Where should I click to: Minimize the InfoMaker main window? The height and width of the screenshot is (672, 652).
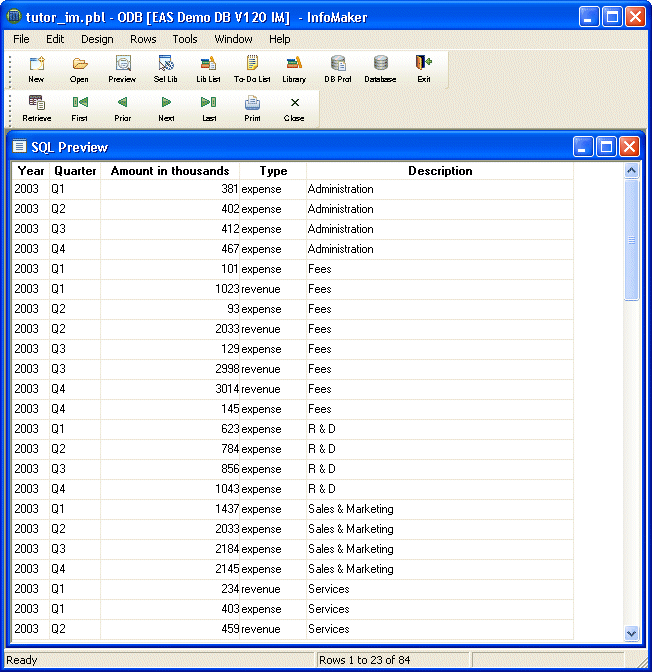pyautogui.click(x=589, y=17)
